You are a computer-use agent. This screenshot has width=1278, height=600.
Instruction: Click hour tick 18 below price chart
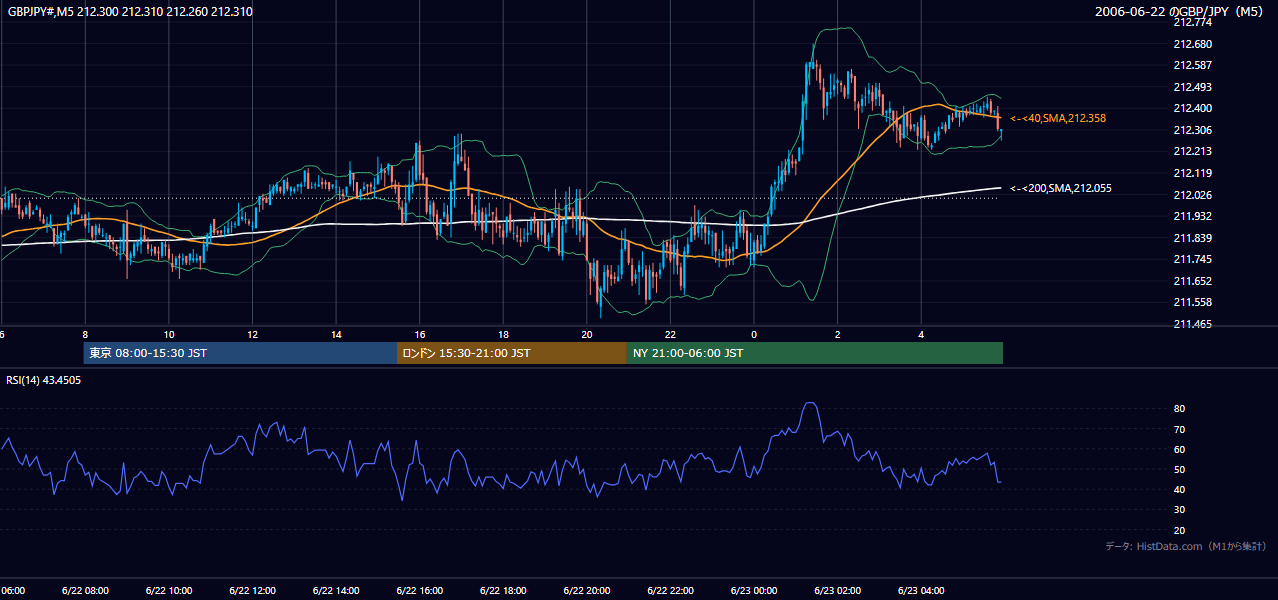pos(503,335)
